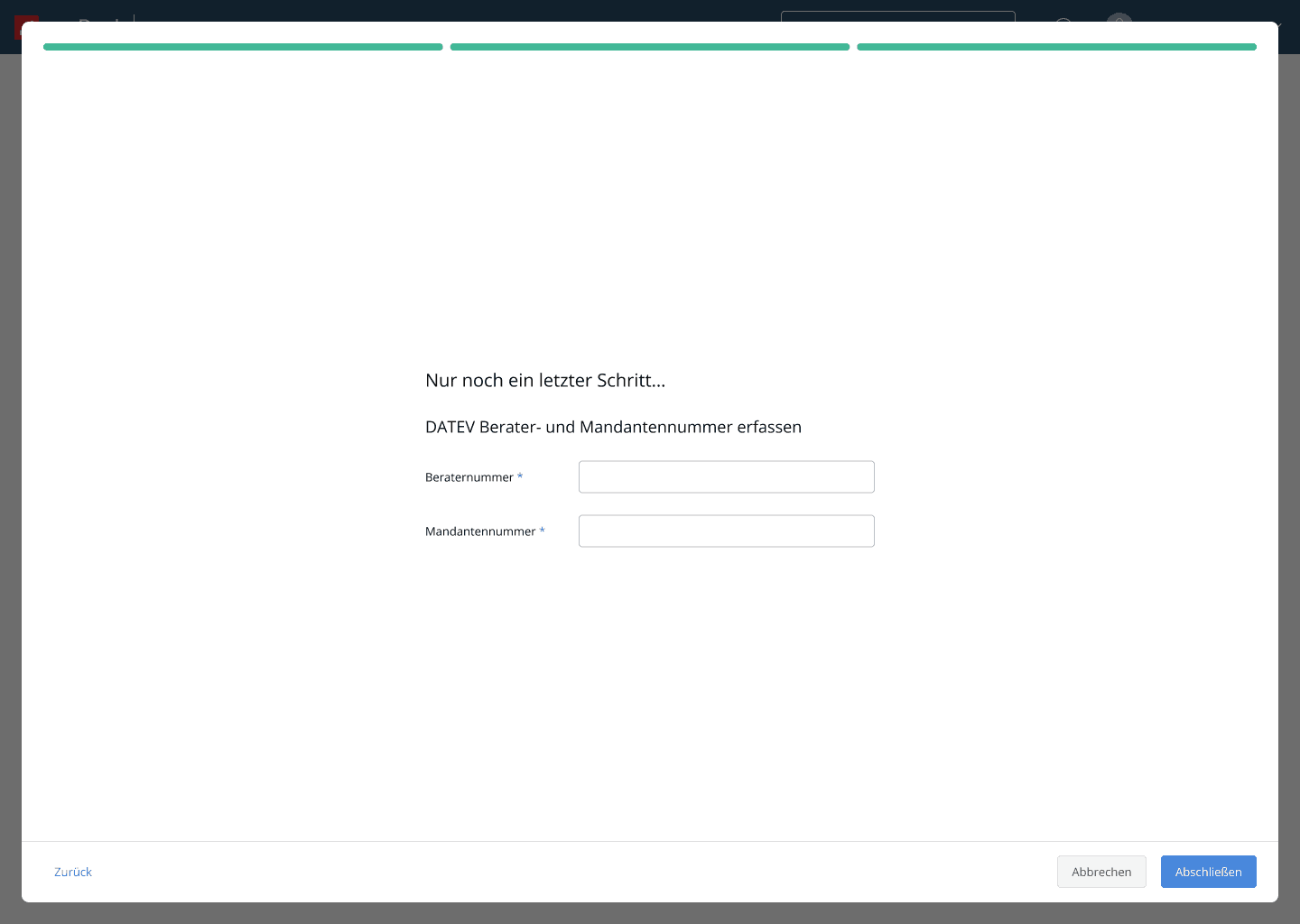This screenshot has width=1300, height=924.
Task: Focus the Beraternummer input field
Action: [726, 477]
